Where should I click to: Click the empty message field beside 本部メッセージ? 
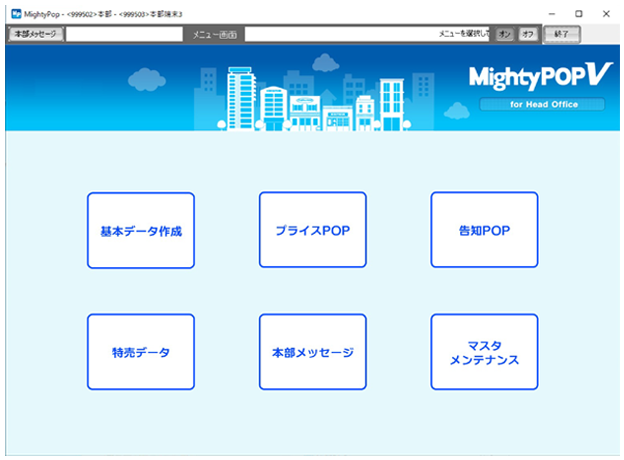[x=125, y=34]
